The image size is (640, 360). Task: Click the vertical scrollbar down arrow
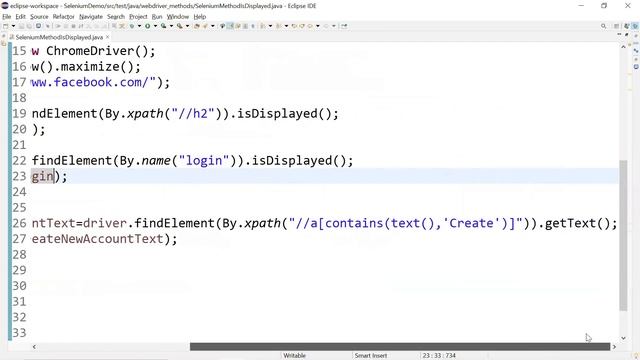click(623, 338)
